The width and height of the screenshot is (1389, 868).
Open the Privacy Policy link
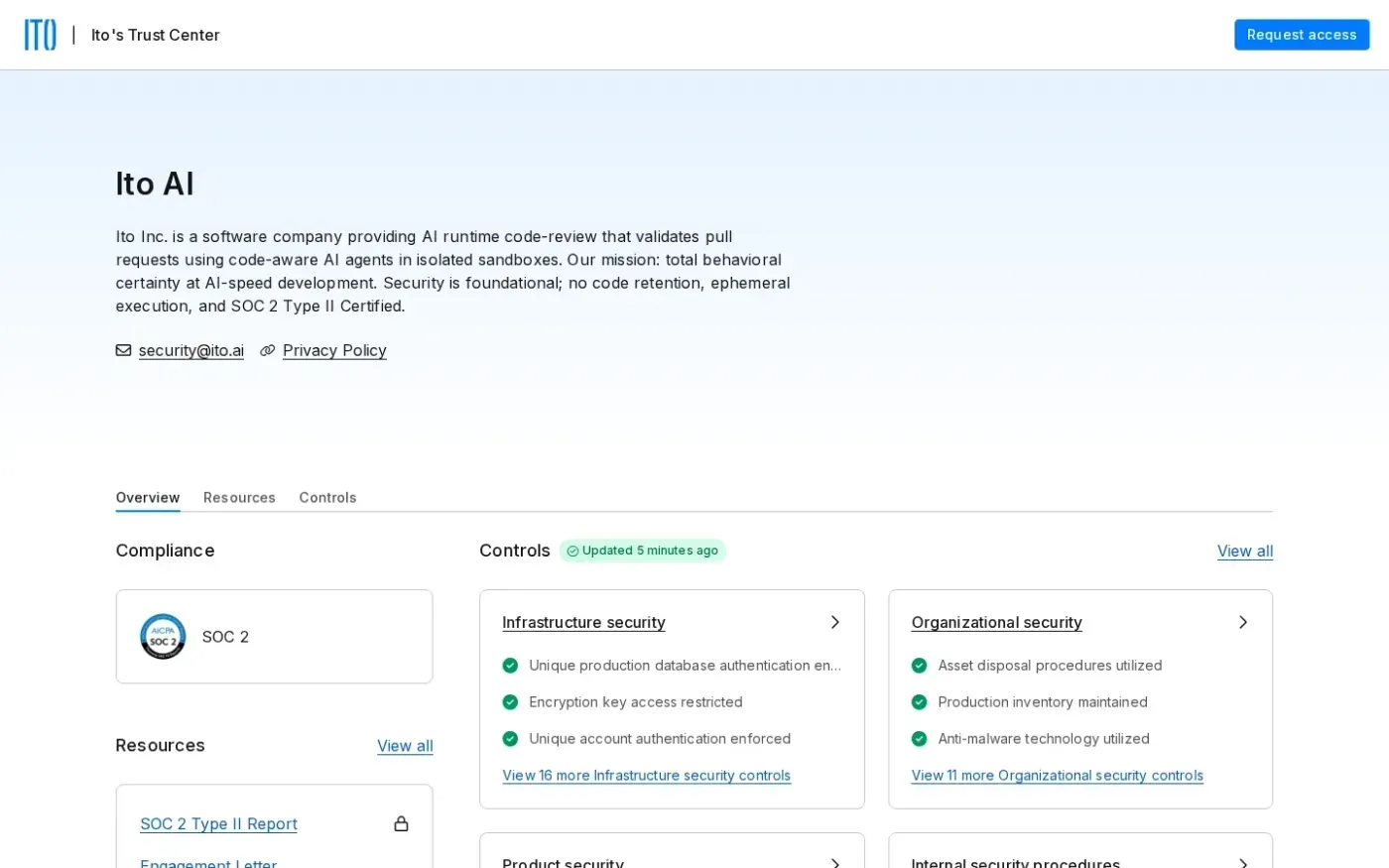(x=334, y=350)
